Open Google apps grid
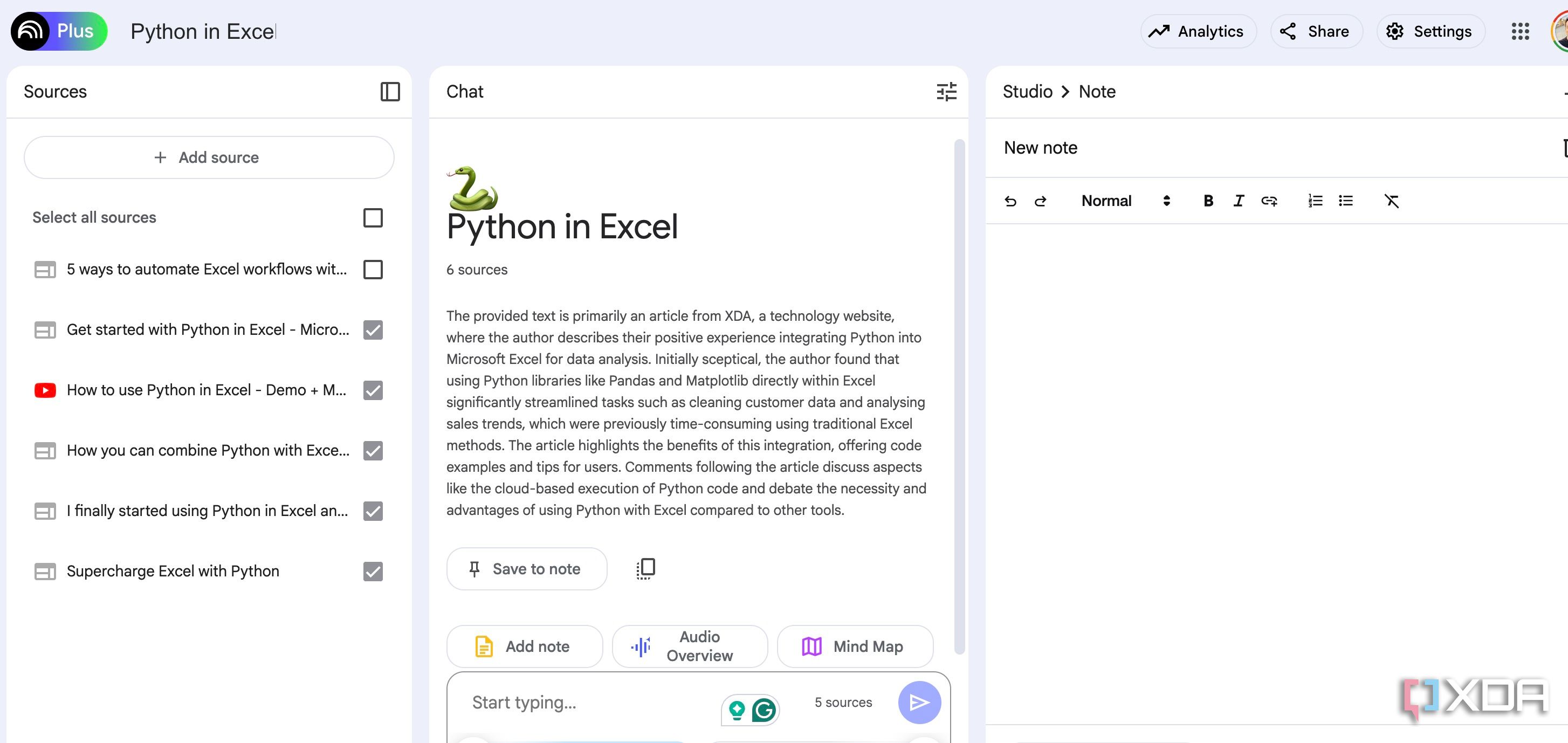The width and height of the screenshot is (1568, 743). 1520,32
